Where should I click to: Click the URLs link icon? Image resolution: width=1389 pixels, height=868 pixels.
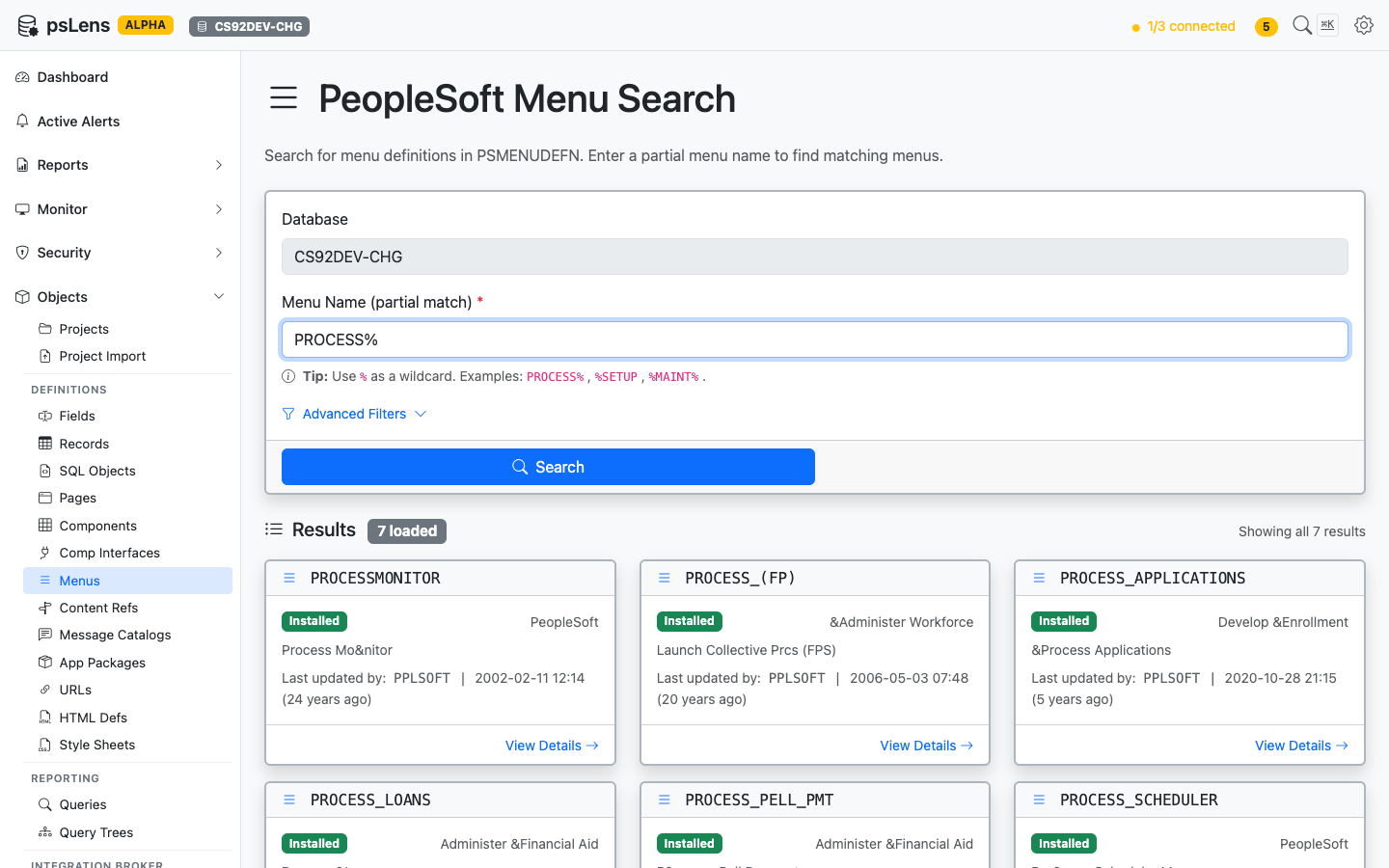point(45,690)
